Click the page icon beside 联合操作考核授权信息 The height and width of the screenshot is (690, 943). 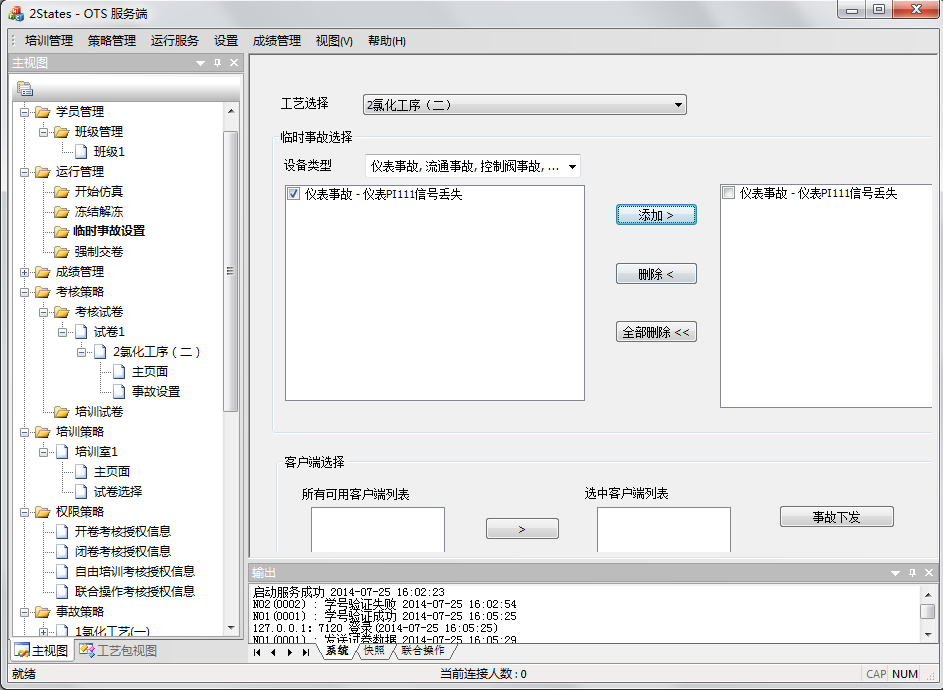[62, 591]
